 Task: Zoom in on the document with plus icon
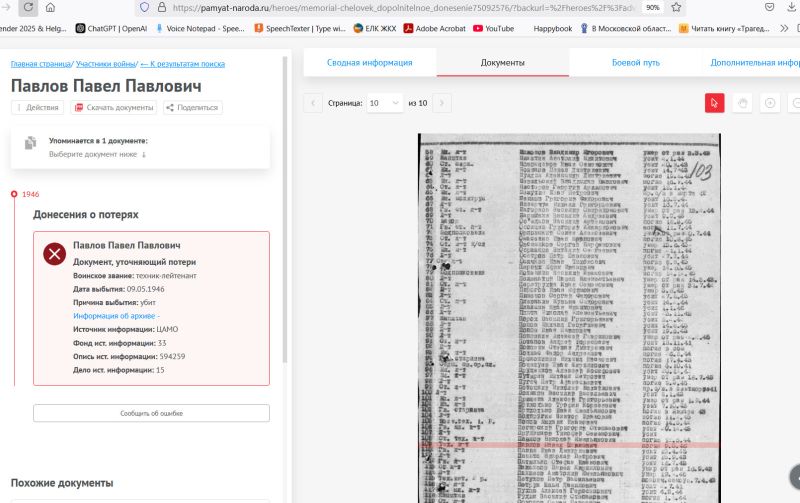[x=770, y=103]
